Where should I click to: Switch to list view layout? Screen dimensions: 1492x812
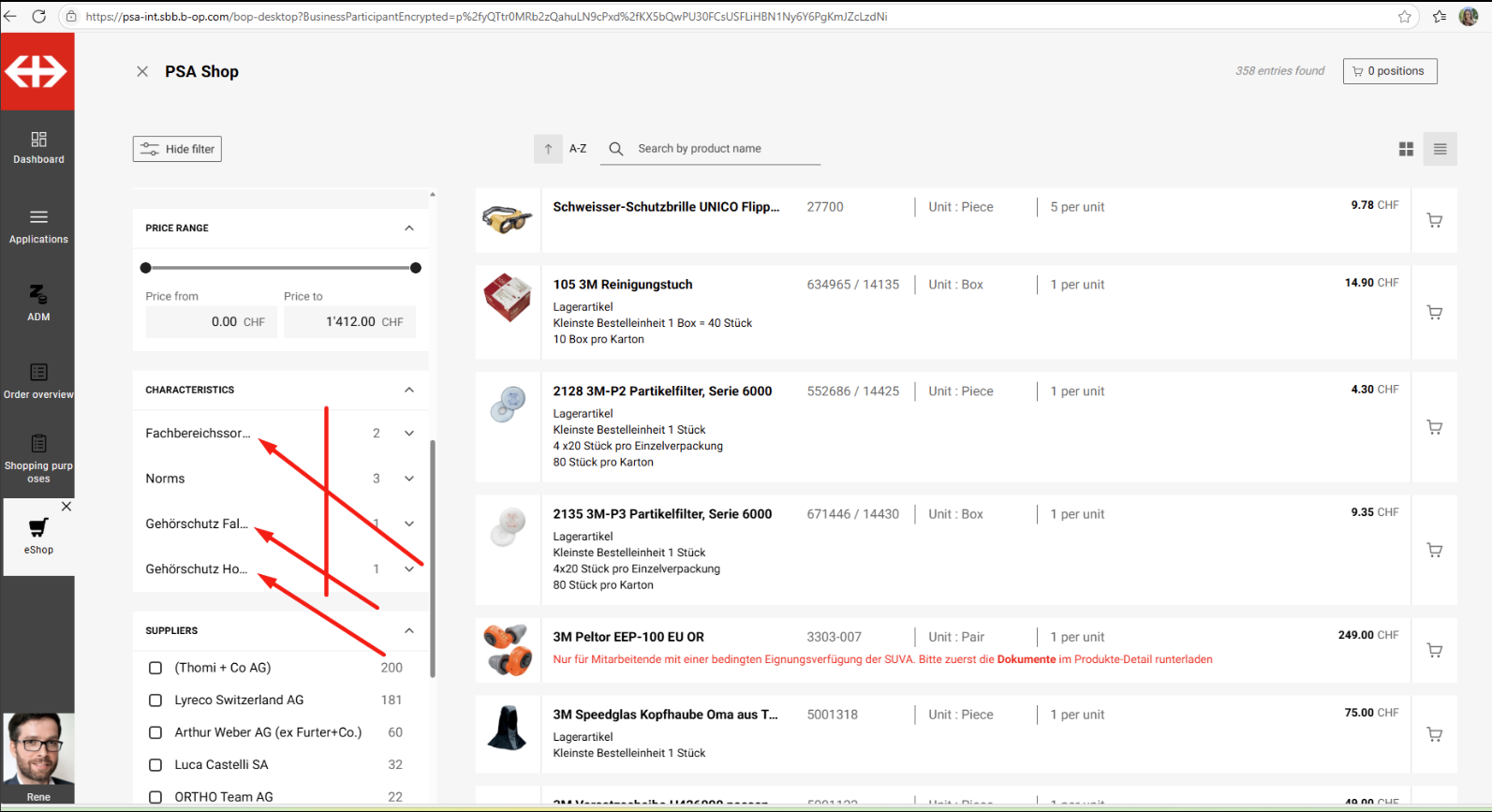point(1440,149)
